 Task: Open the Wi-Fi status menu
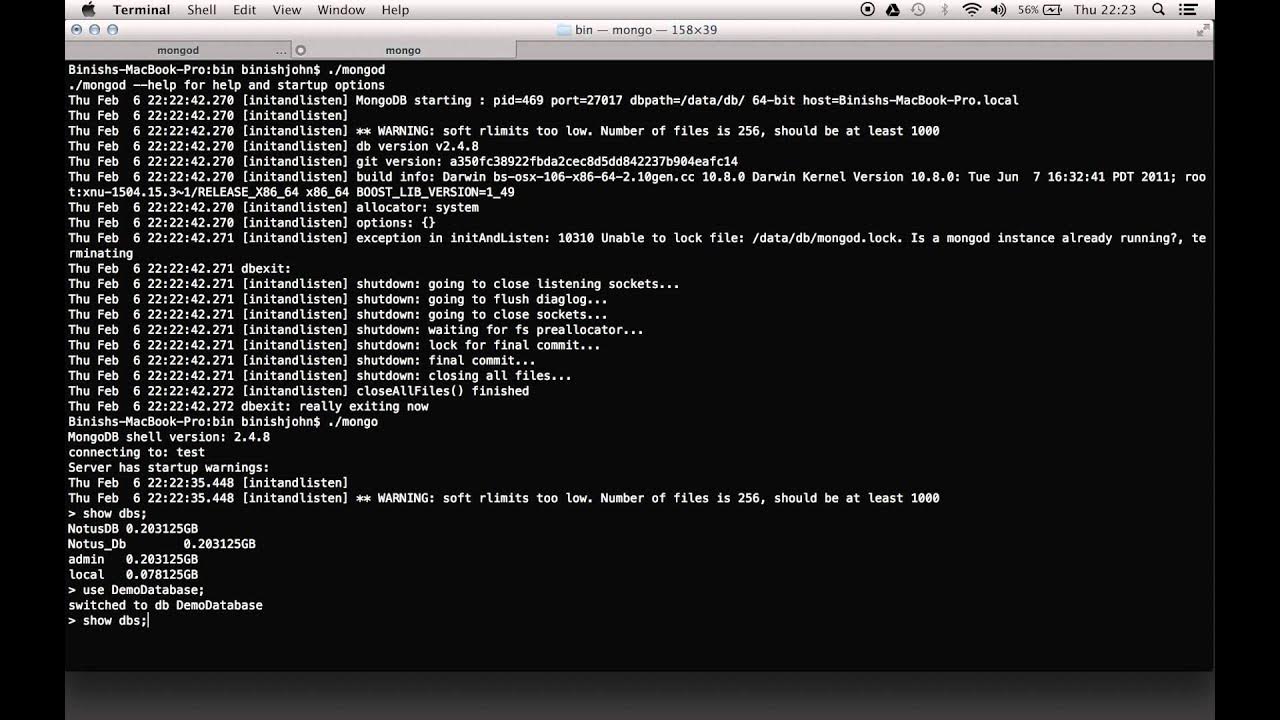tap(972, 10)
